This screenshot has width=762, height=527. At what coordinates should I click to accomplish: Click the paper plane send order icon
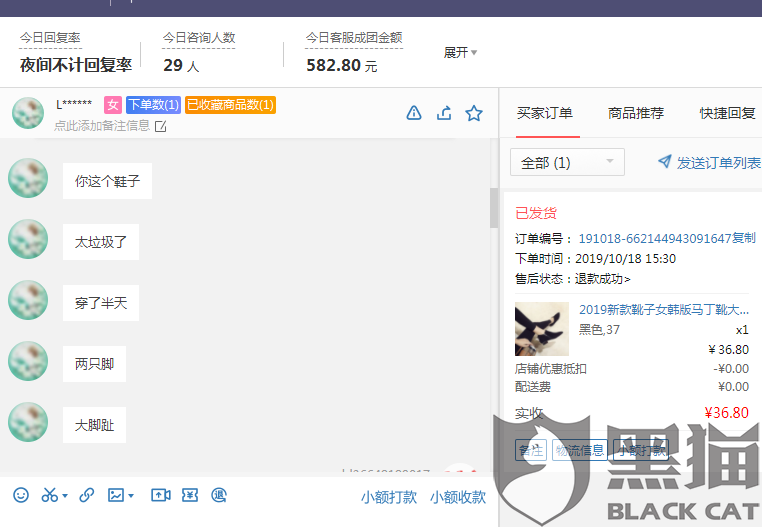pos(664,161)
